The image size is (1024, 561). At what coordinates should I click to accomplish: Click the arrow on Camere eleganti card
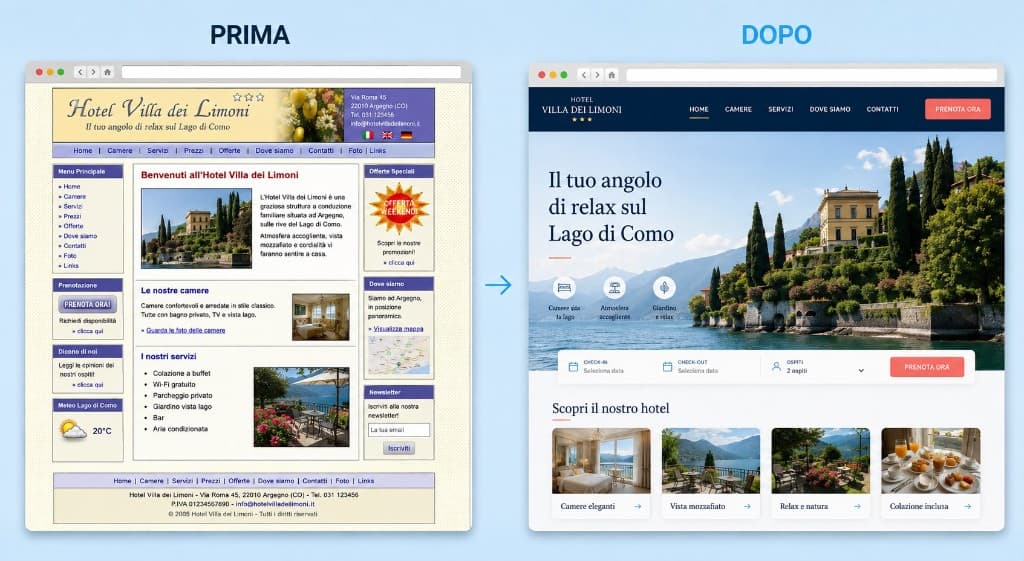(637, 506)
